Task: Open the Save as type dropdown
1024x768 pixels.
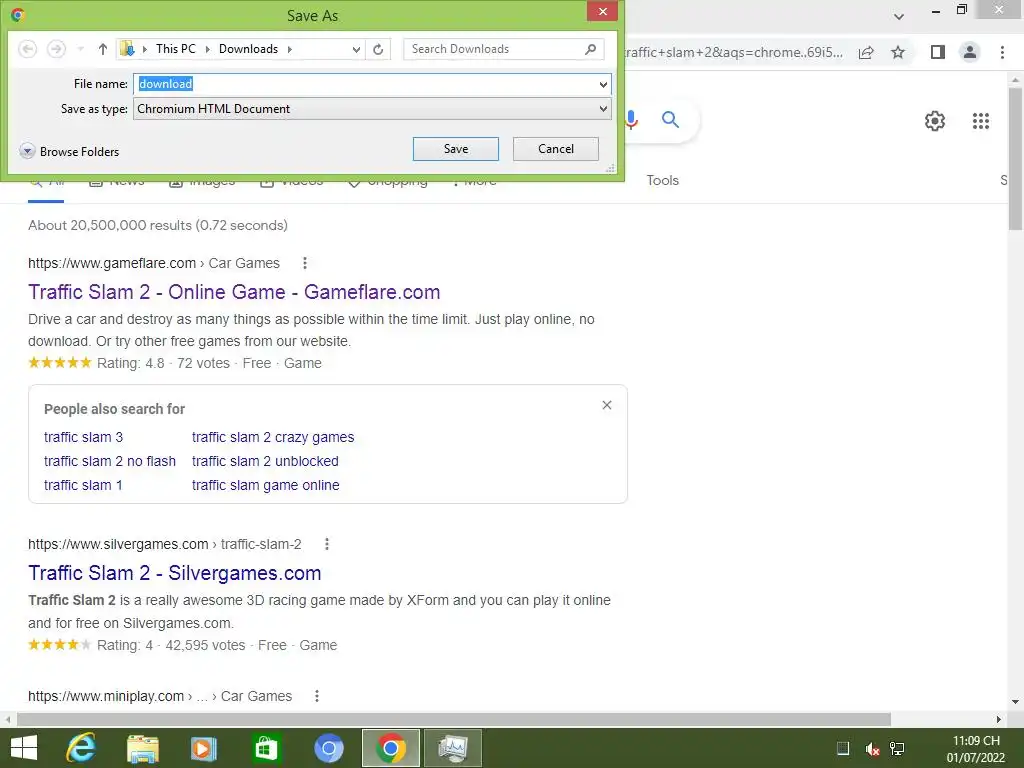Action: point(372,109)
